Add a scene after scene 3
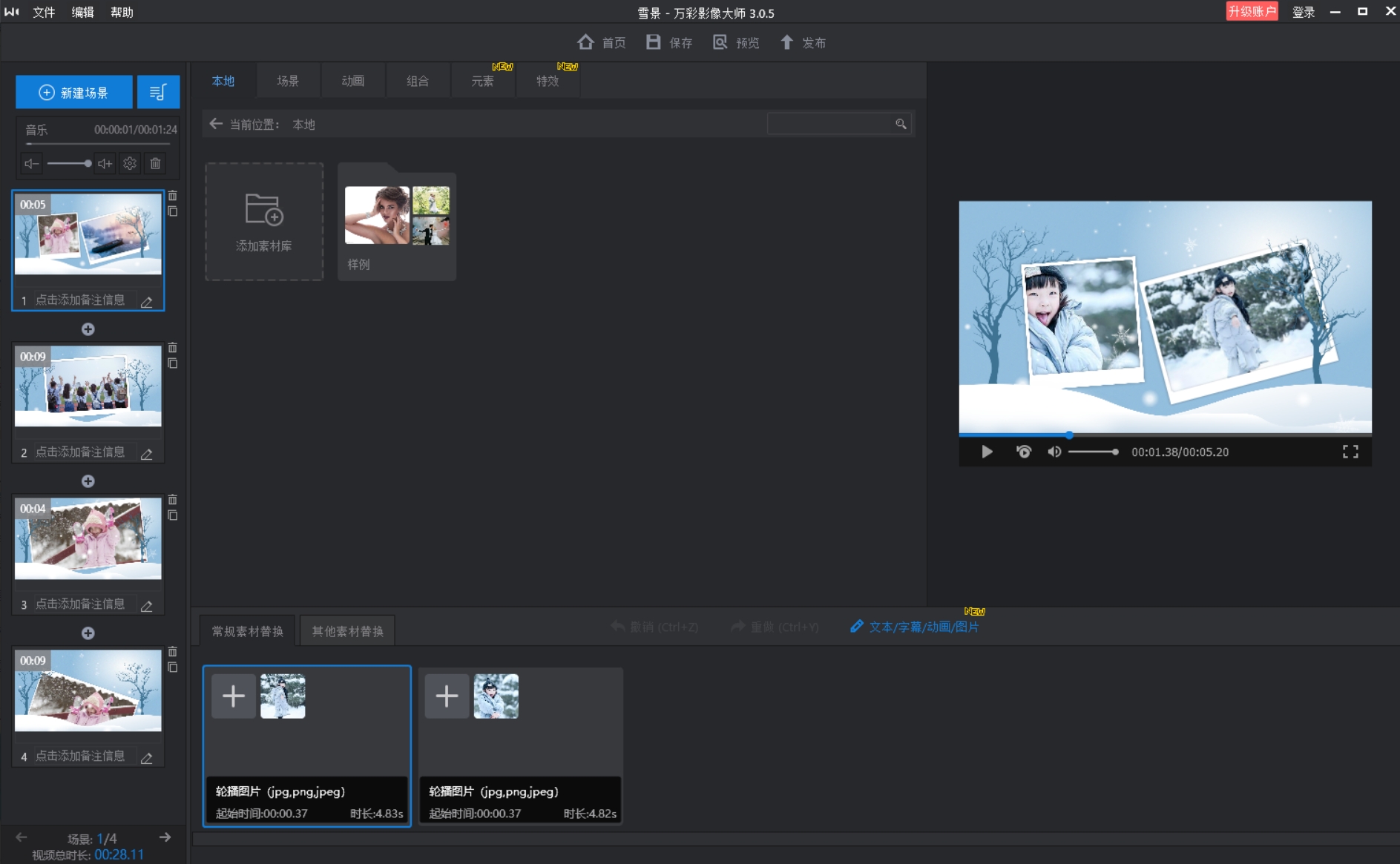1400x864 pixels. click(88, 633)
